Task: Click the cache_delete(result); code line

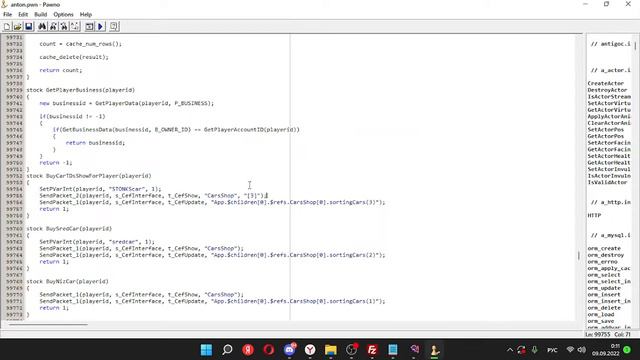Action: (x=74, y=57)
